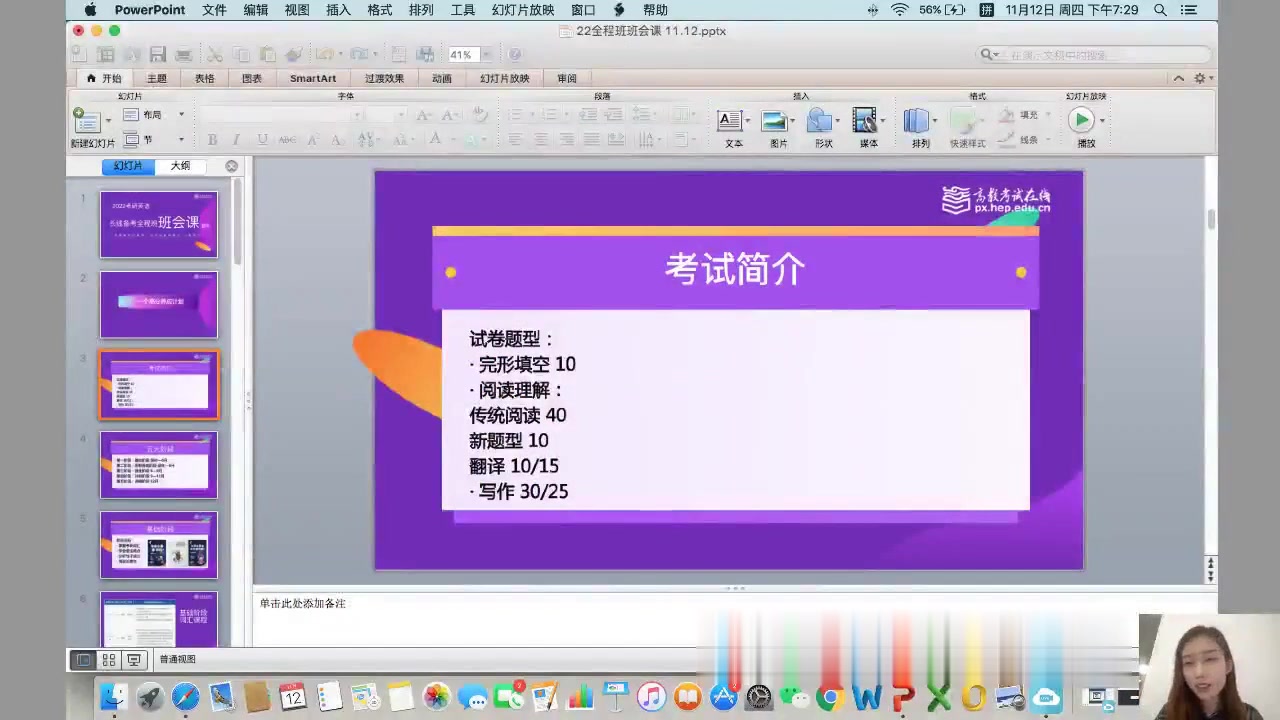The image size is (1280, 720).
Task: Toggle Italic formatting
Action: click(236, 140)
